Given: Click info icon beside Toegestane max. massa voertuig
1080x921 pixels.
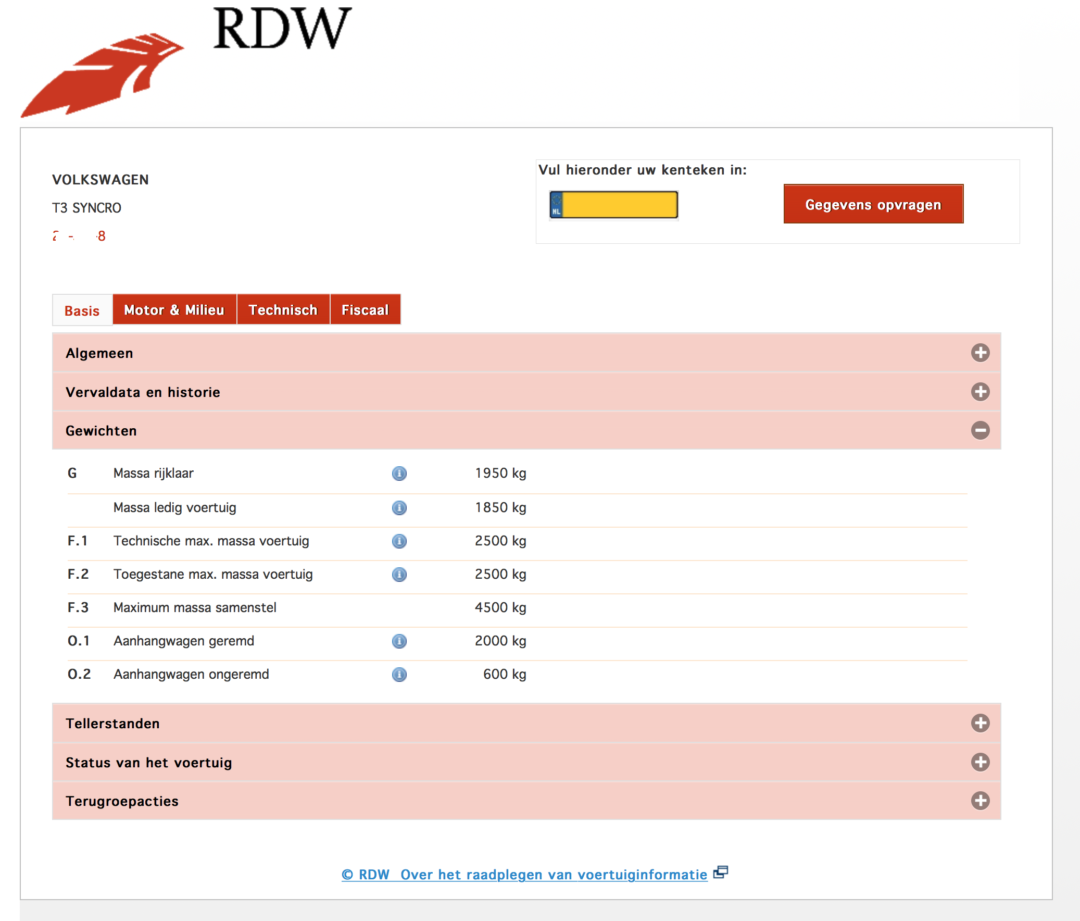Looking at the screenshot, I should pos(399,574).
